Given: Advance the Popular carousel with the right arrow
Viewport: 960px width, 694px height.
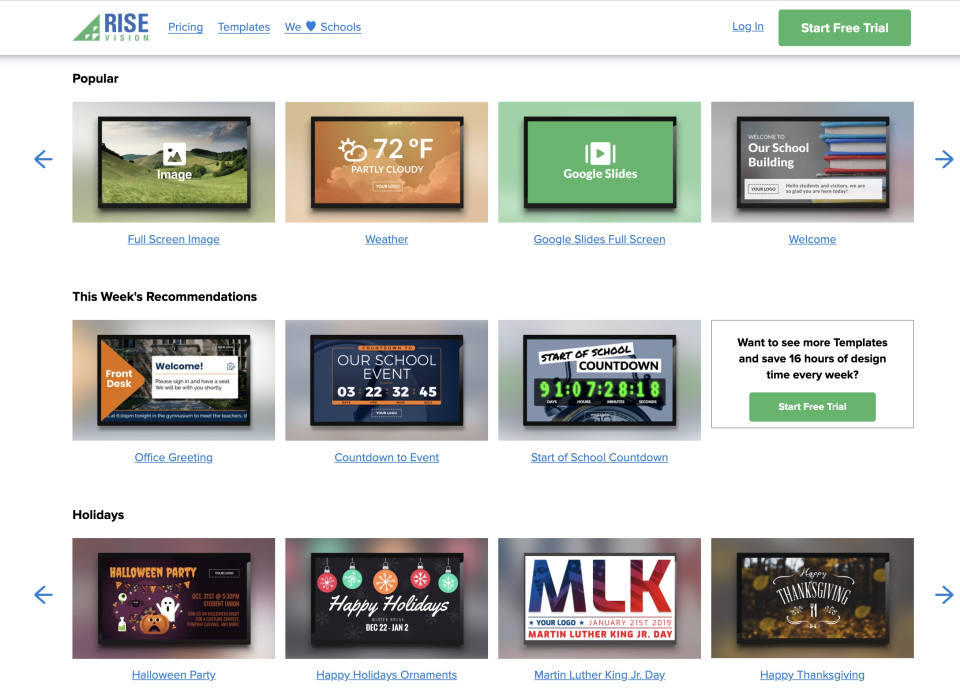Looking at the screenshot, I should [x=944, y=159].
